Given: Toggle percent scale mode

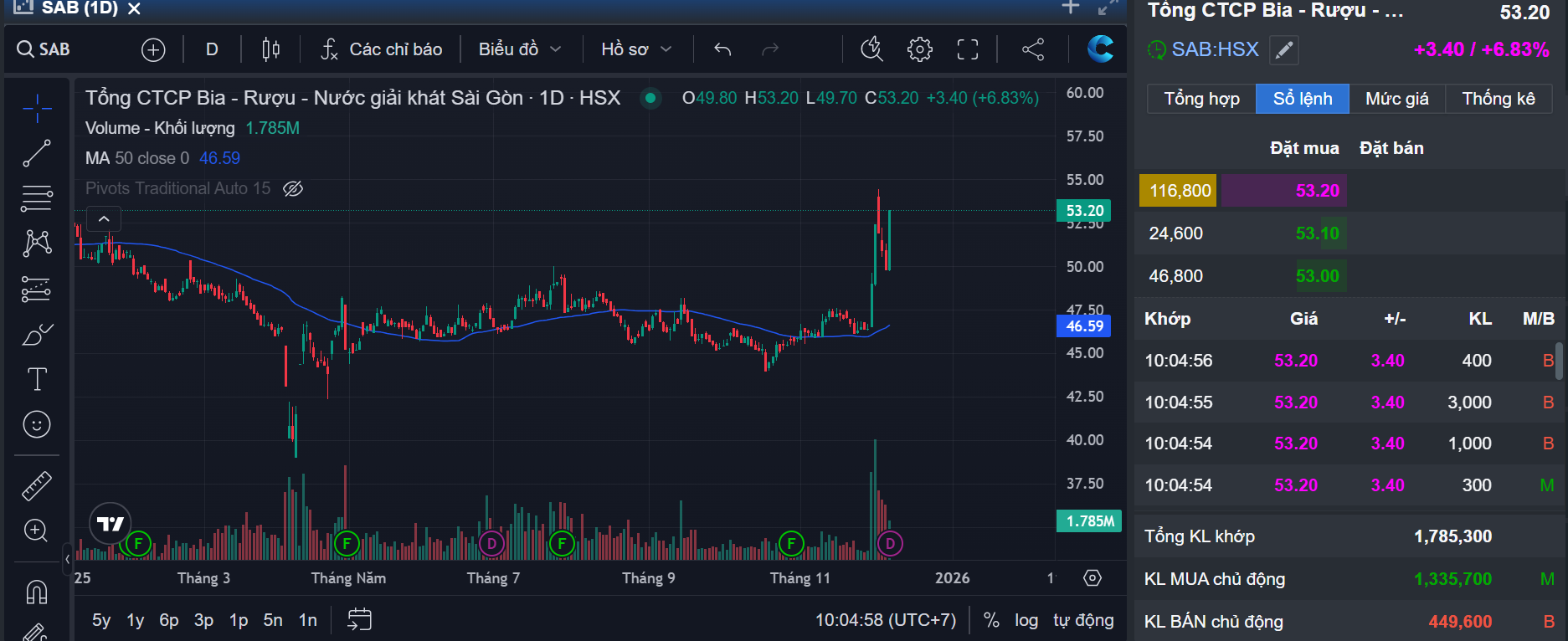Looking at the screenshot, I should tap(991, 620).
